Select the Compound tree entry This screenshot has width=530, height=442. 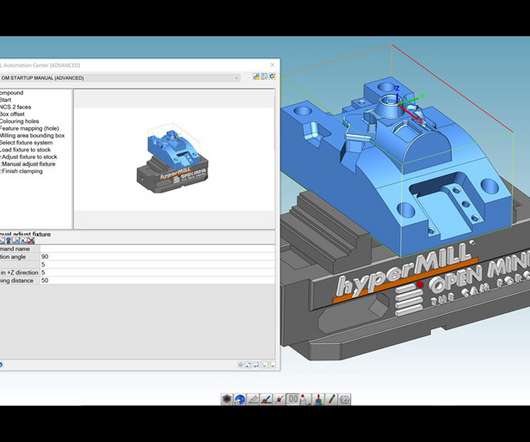coord(12,93)
